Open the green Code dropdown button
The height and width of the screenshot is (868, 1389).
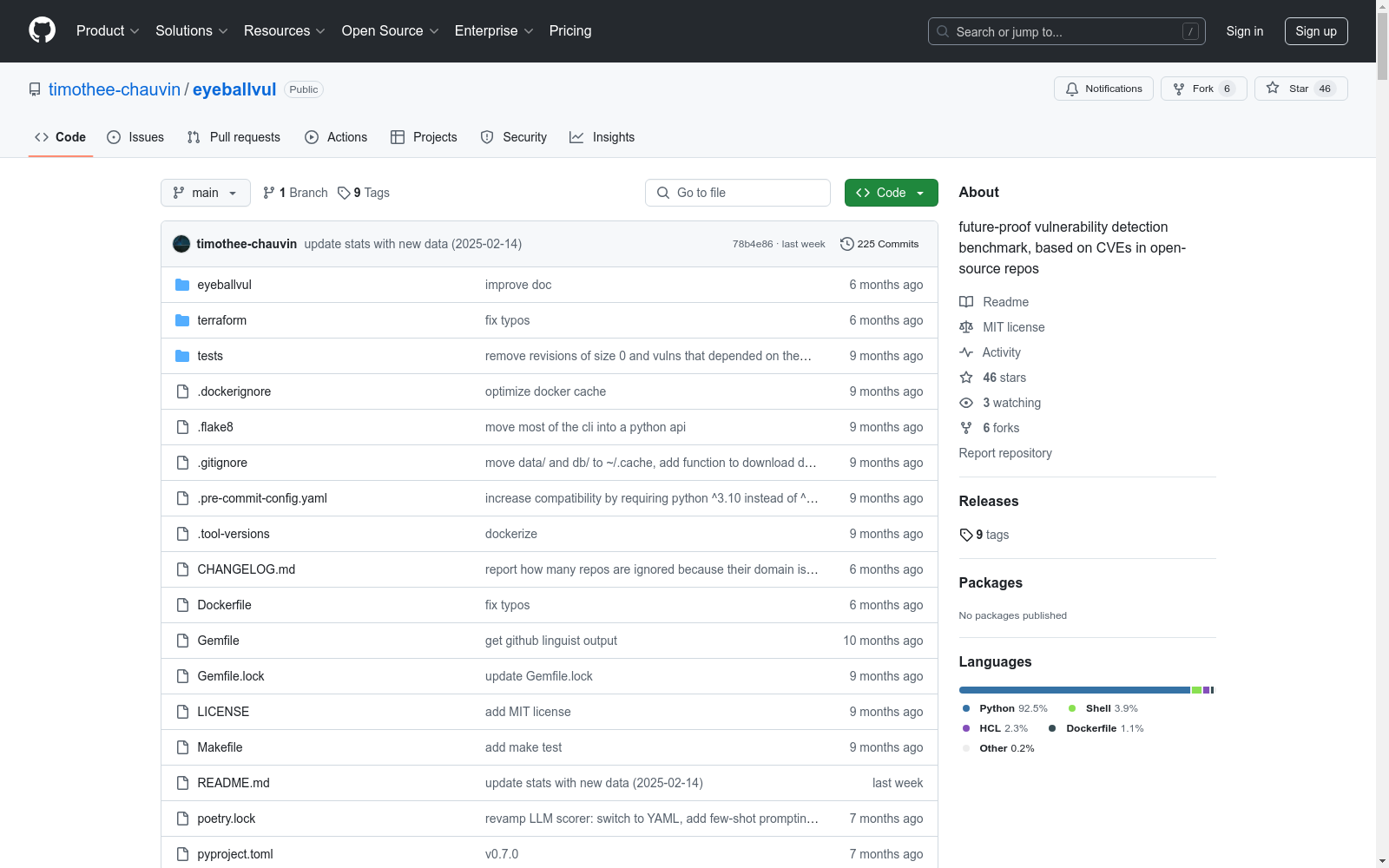(x=891, y=193)
